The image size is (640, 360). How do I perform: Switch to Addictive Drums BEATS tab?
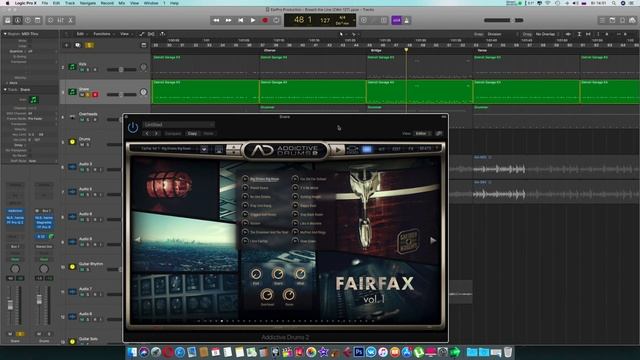pyautogui.click(x=425, y=149)
